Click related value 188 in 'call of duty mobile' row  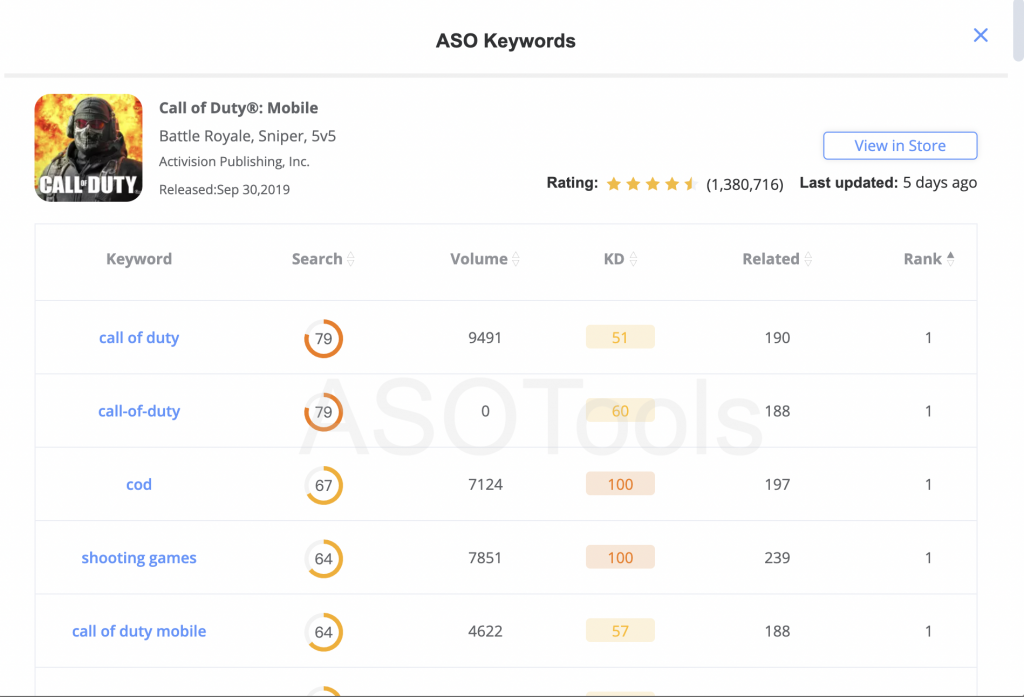[x=777, y=631]
